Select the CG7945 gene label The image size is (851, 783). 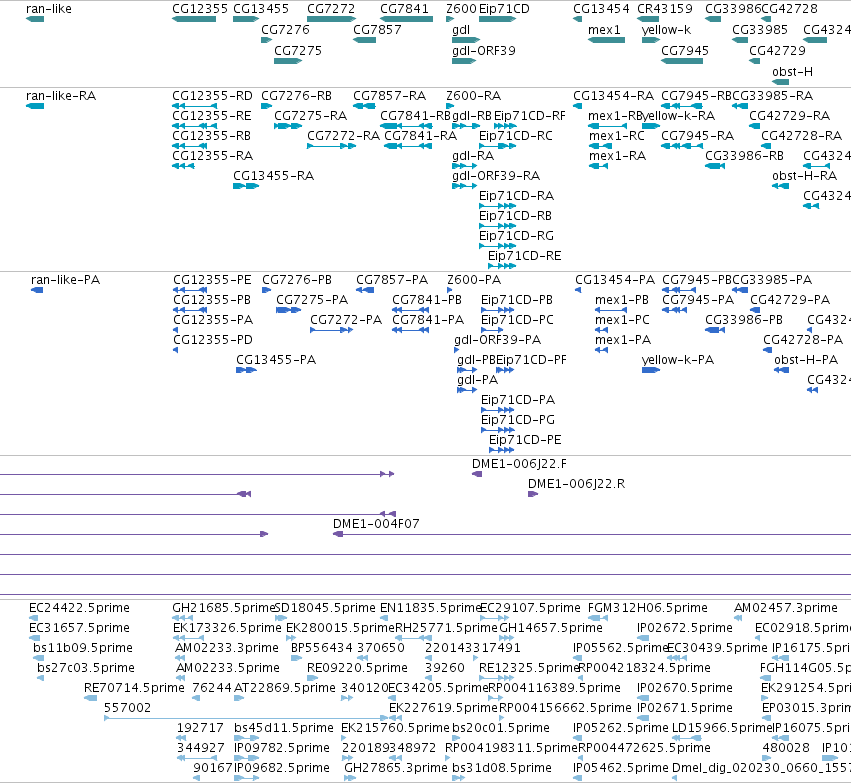coord(685,50)
